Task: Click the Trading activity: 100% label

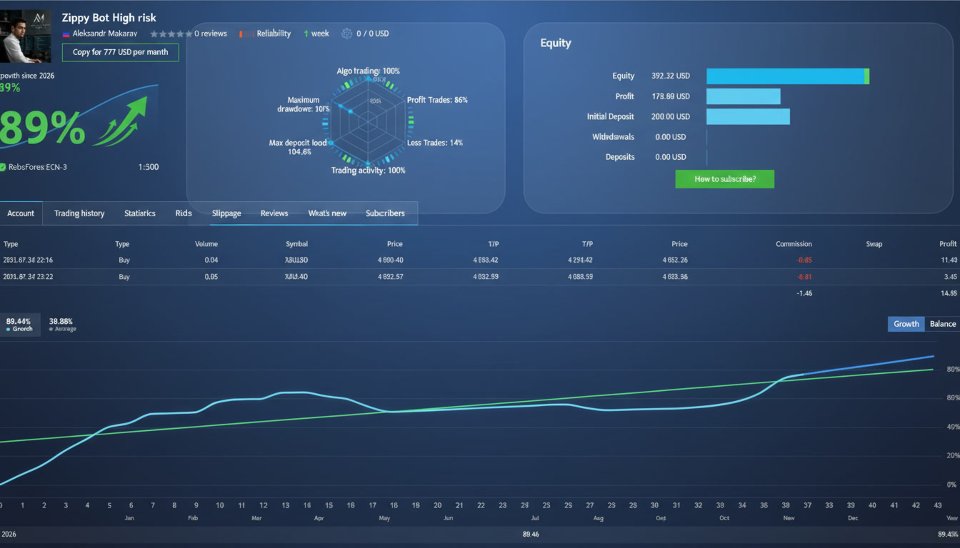Action: (368, 170)
